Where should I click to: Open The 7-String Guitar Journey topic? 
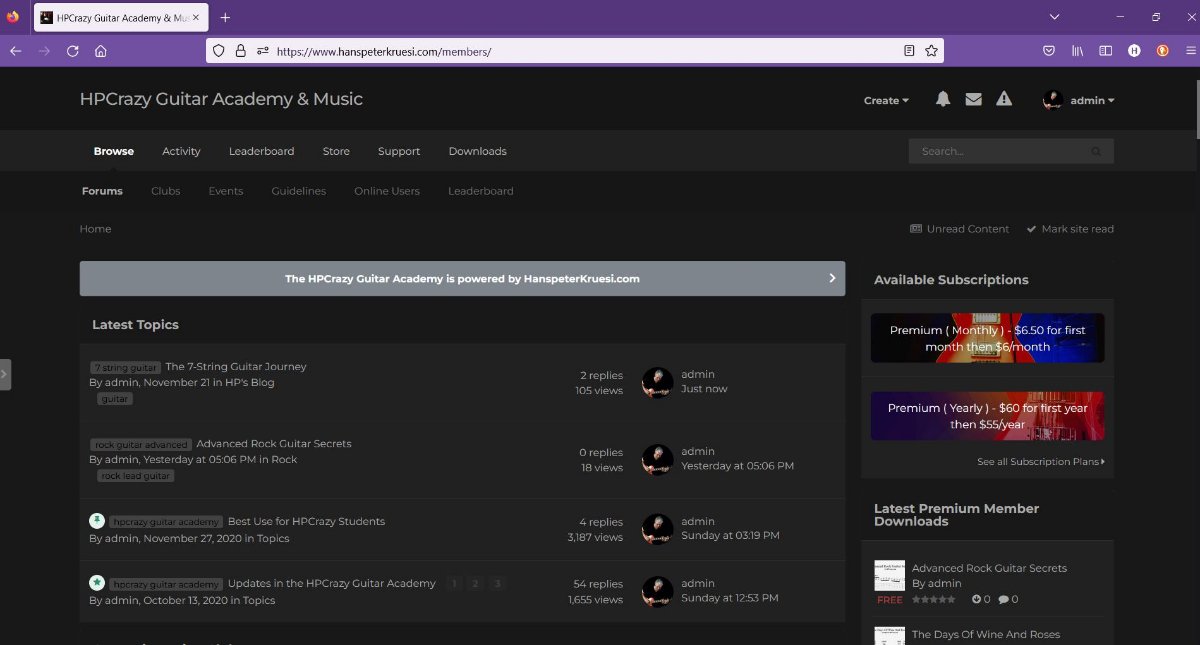pos(236,366)
